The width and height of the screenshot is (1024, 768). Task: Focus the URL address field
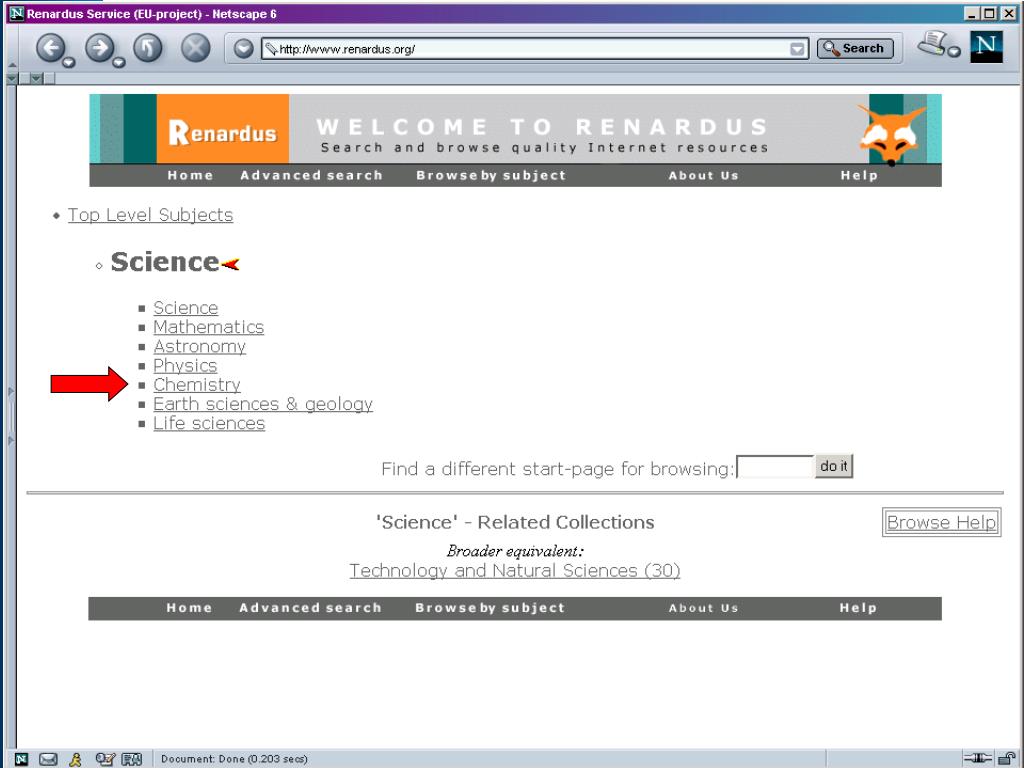point(534,49)
